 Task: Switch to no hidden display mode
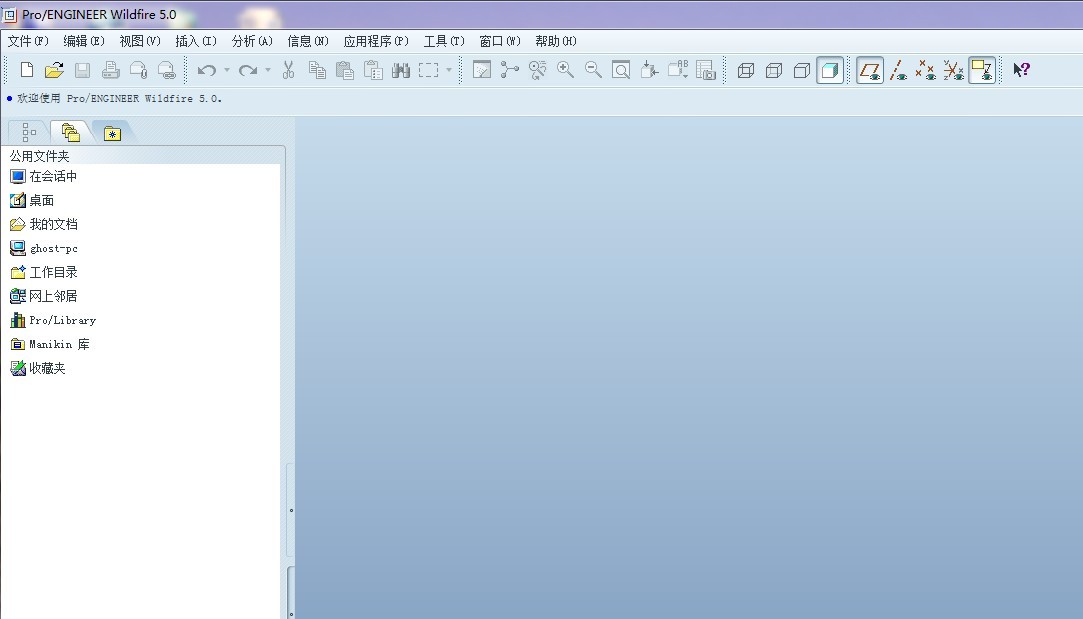pos(802,70)
